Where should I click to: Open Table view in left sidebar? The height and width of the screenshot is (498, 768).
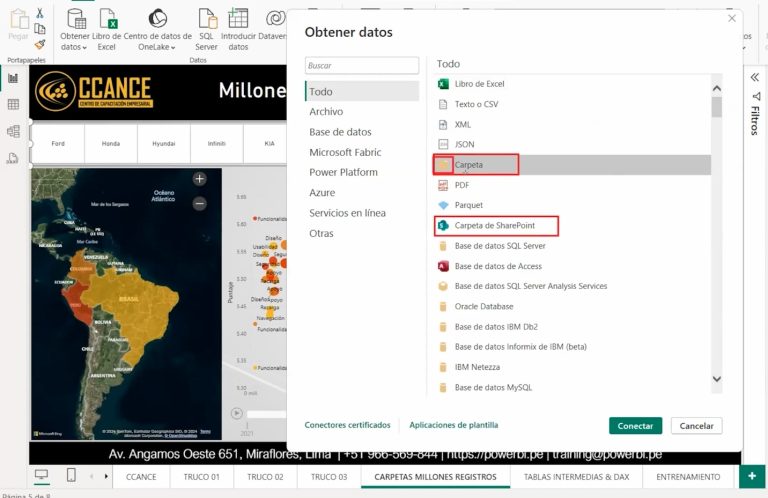click(x=13, y=104)
